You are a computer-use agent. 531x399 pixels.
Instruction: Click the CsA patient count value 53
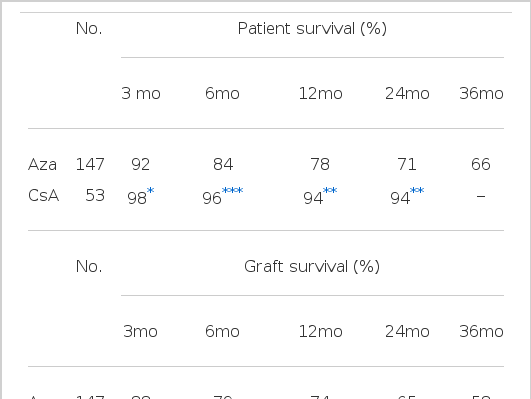95,196
